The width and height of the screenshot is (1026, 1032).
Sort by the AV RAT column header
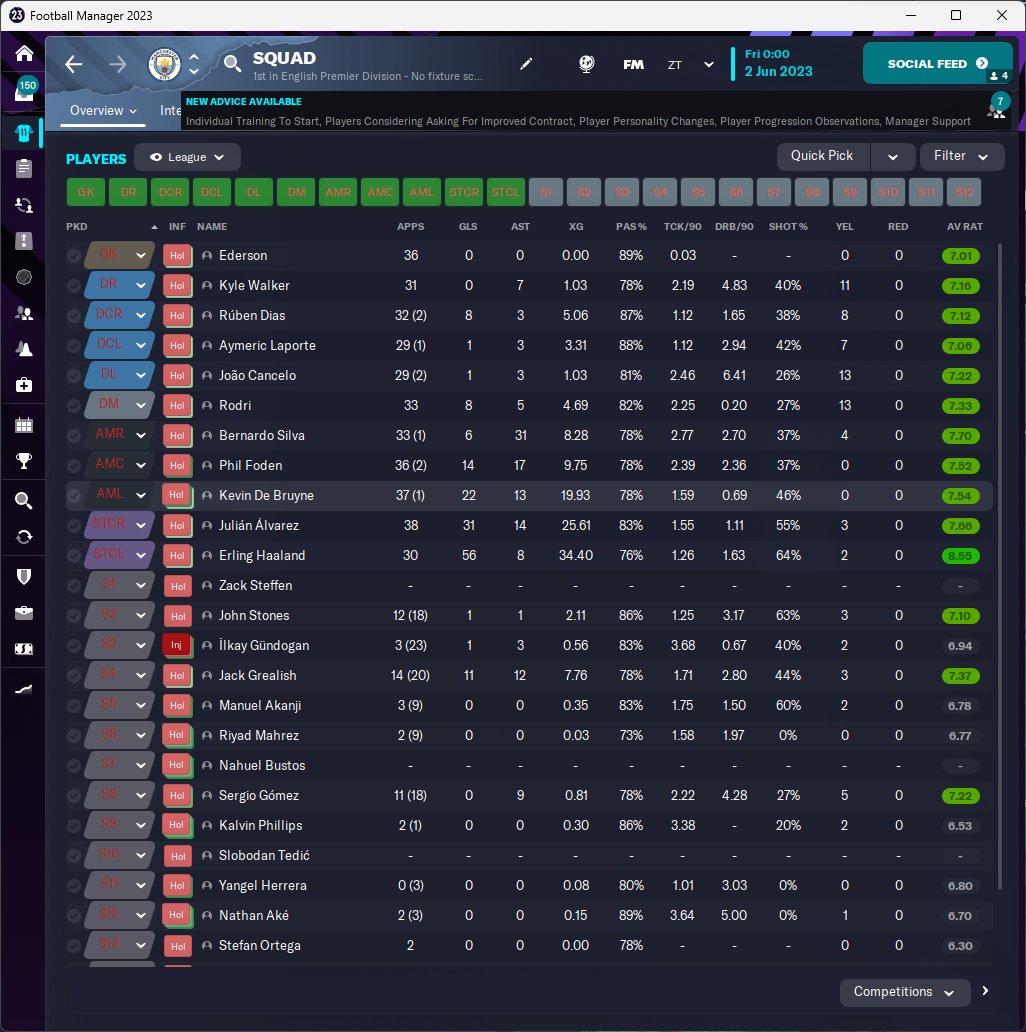(965, 226)
